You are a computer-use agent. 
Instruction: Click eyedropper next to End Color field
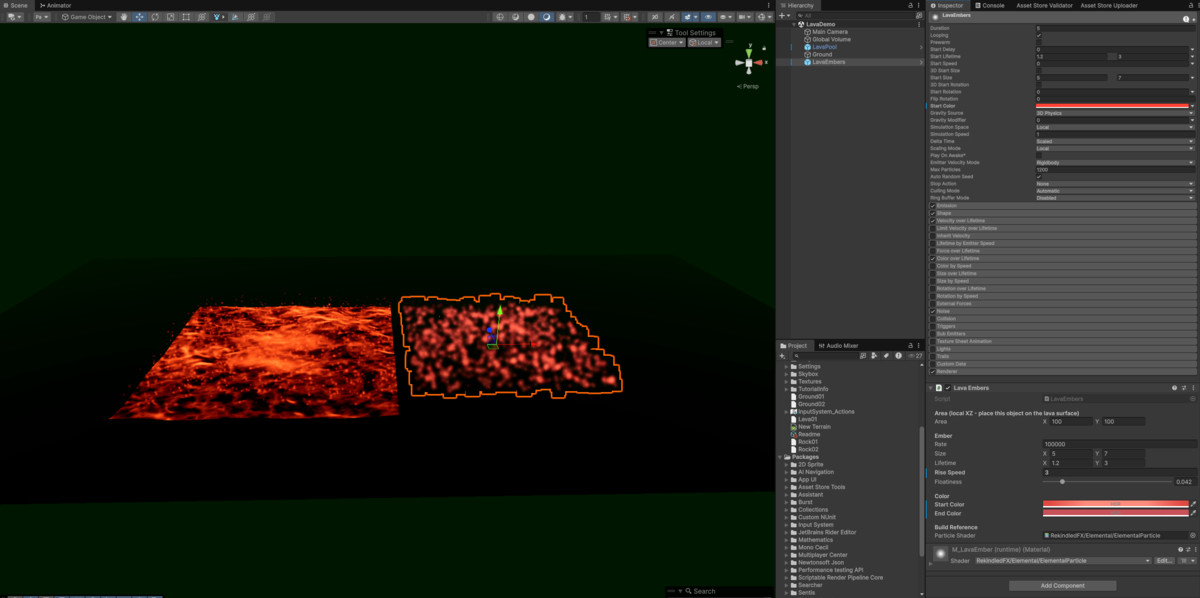click(1193, 513)
